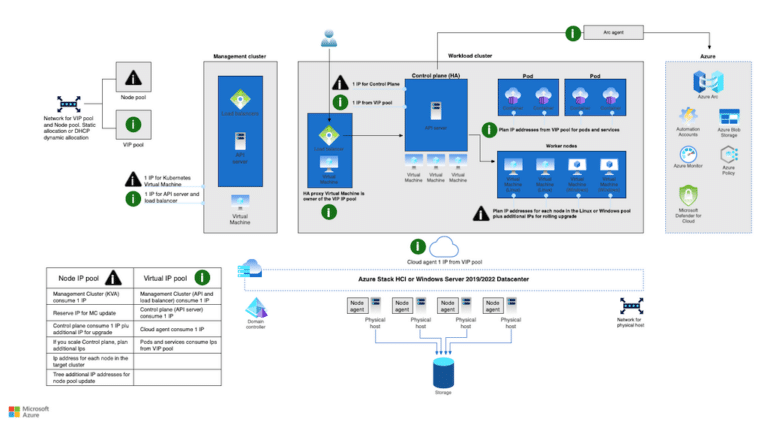Select cell Cloud agent consume 1 IP

point(177,329)
